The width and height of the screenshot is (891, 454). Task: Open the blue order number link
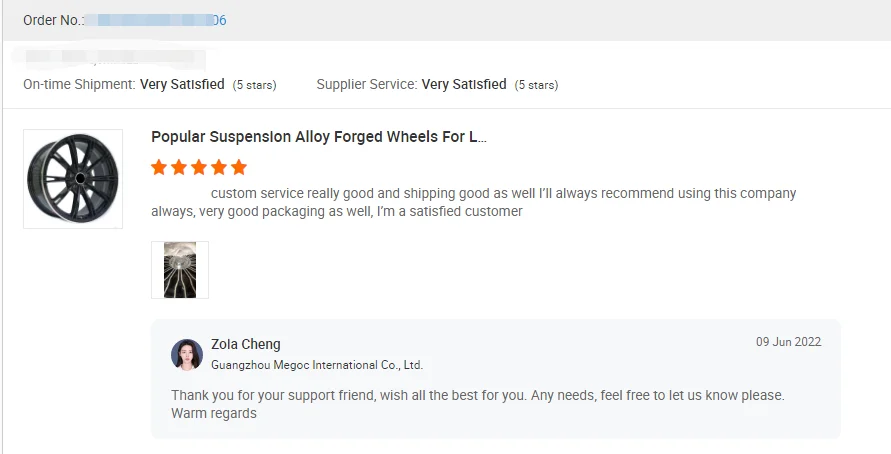[156, 20]
